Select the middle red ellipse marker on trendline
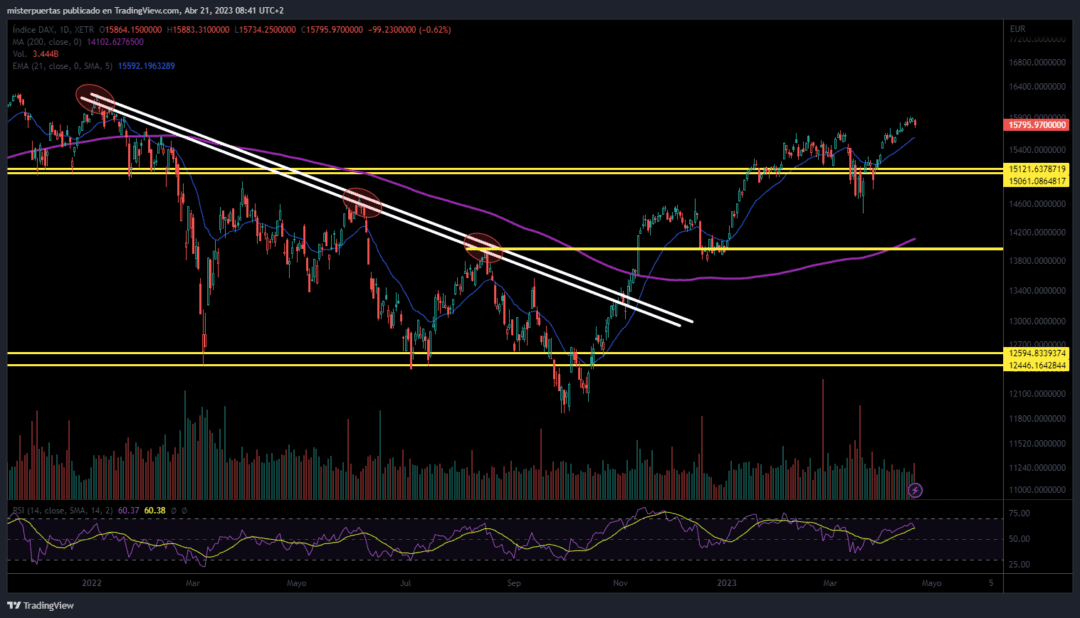 tap(362, 203)
